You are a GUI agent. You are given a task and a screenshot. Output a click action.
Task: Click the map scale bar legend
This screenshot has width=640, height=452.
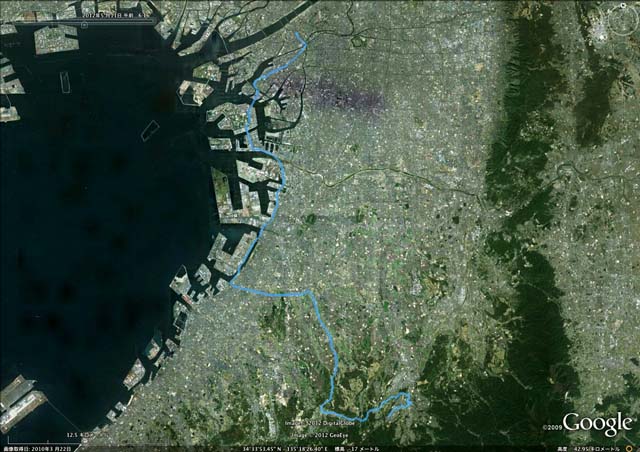[x=47, y=440]
